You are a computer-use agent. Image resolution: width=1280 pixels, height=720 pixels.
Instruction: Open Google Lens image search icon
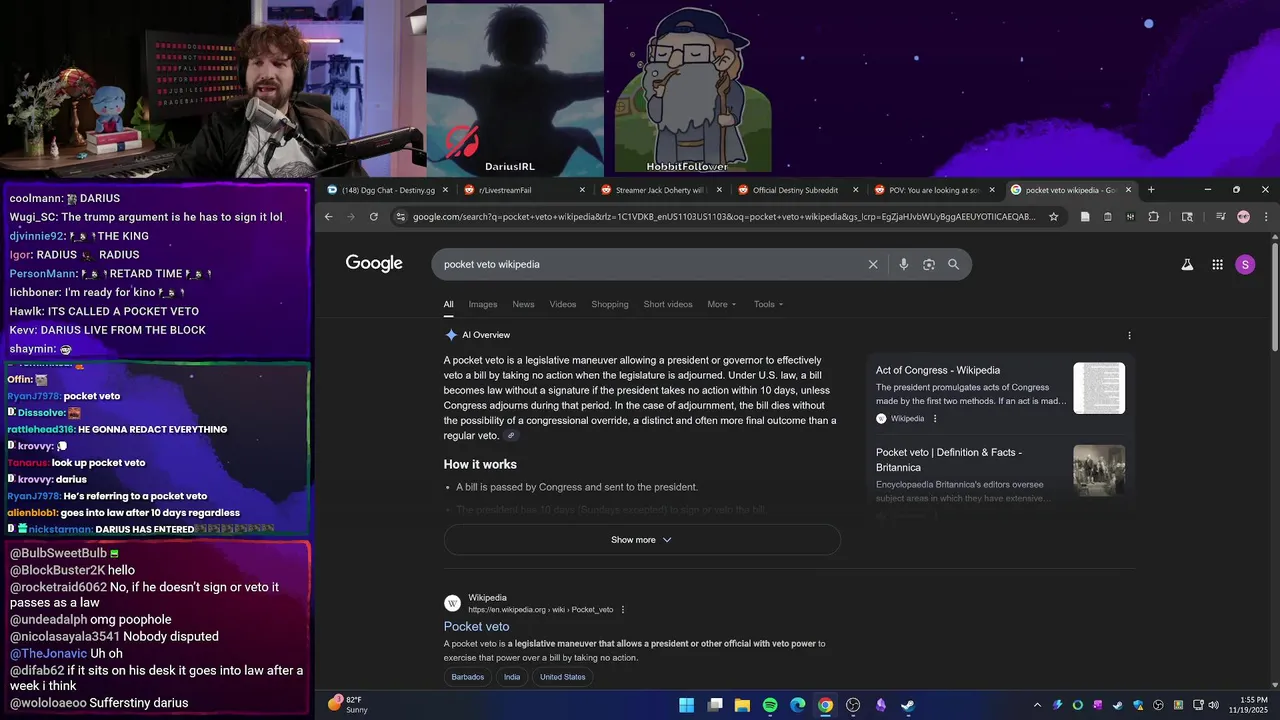(x=929, y=264)
